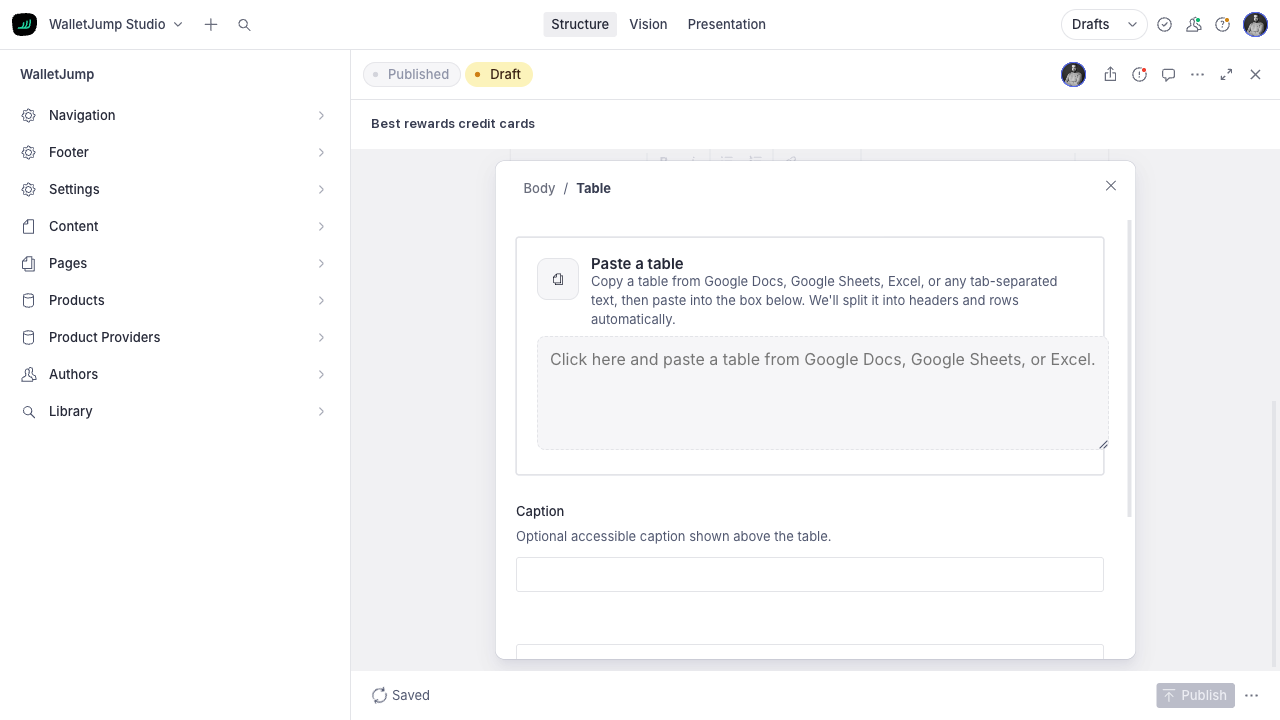
Task: Click the Settings gear icon
Action: tap(29, 189)
